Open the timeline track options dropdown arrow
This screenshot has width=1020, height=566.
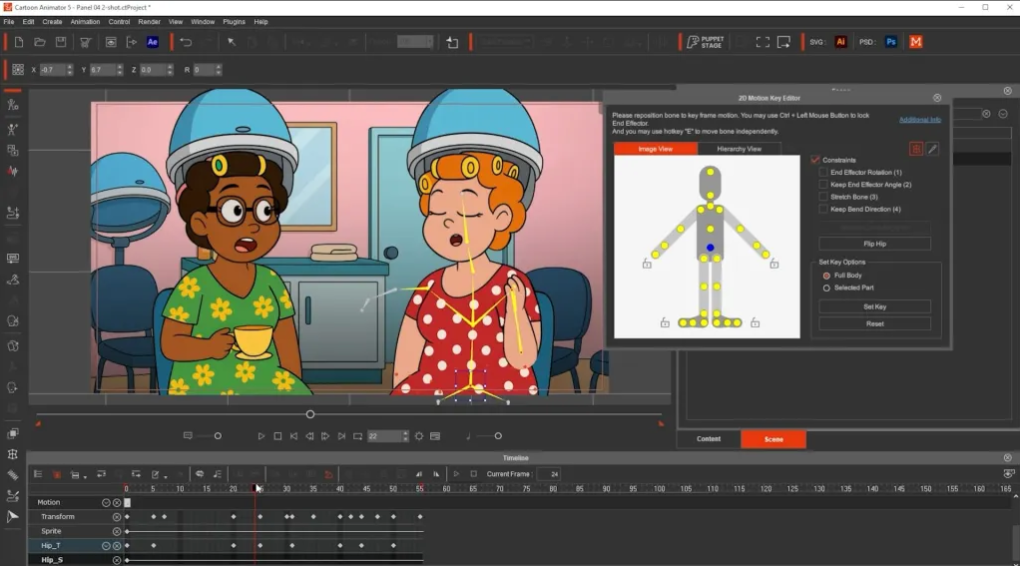[x=85, y=476]
